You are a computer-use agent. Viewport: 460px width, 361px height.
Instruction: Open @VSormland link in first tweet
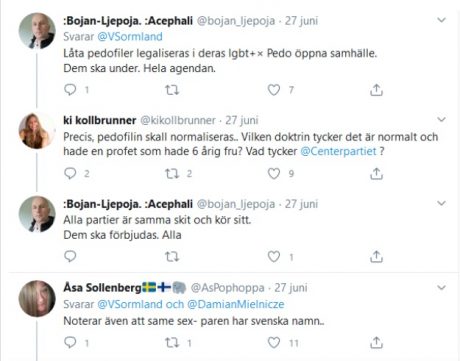[130, 36]
